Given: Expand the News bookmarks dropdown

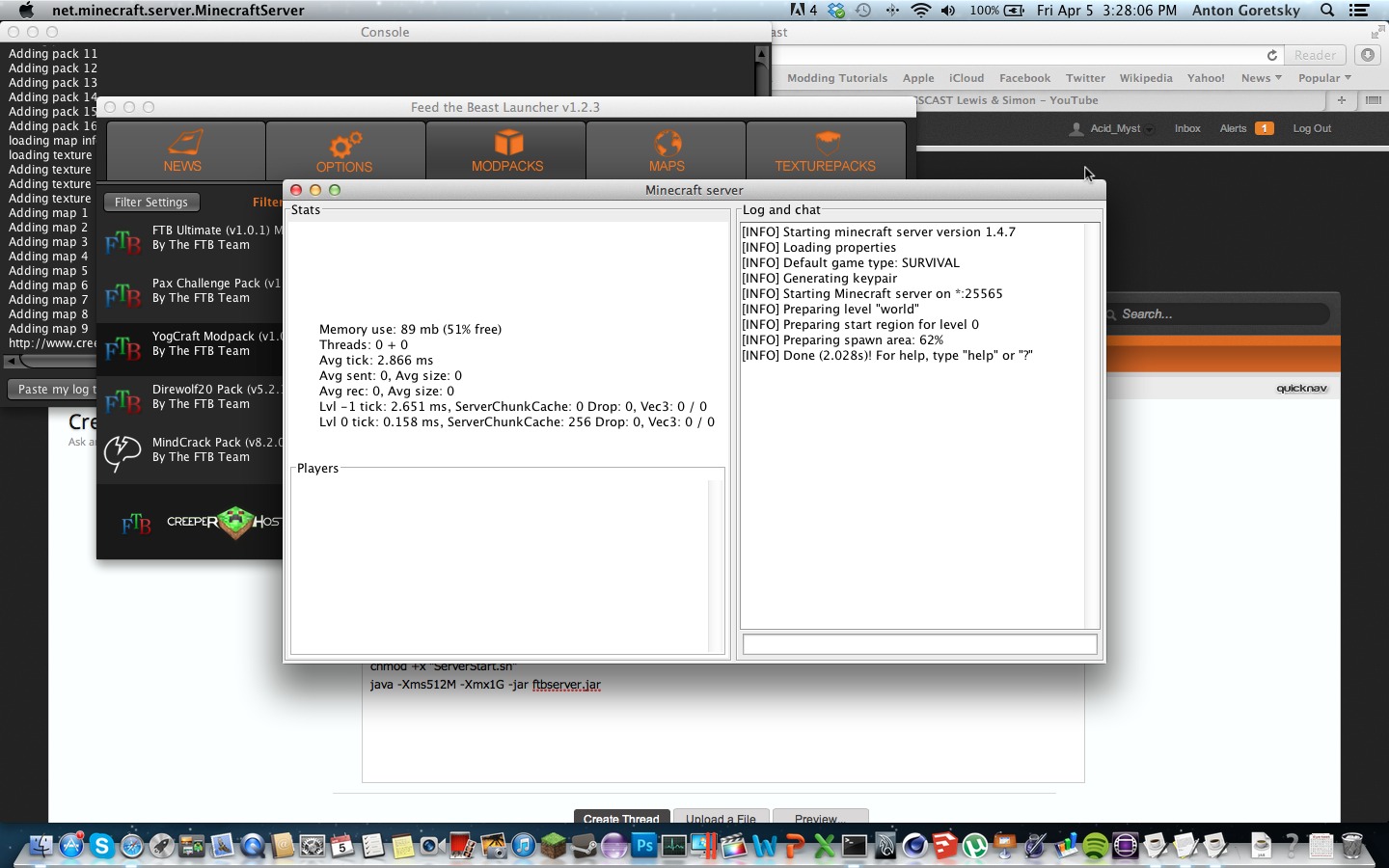Looking at the screenshot, I should 1261,78.
